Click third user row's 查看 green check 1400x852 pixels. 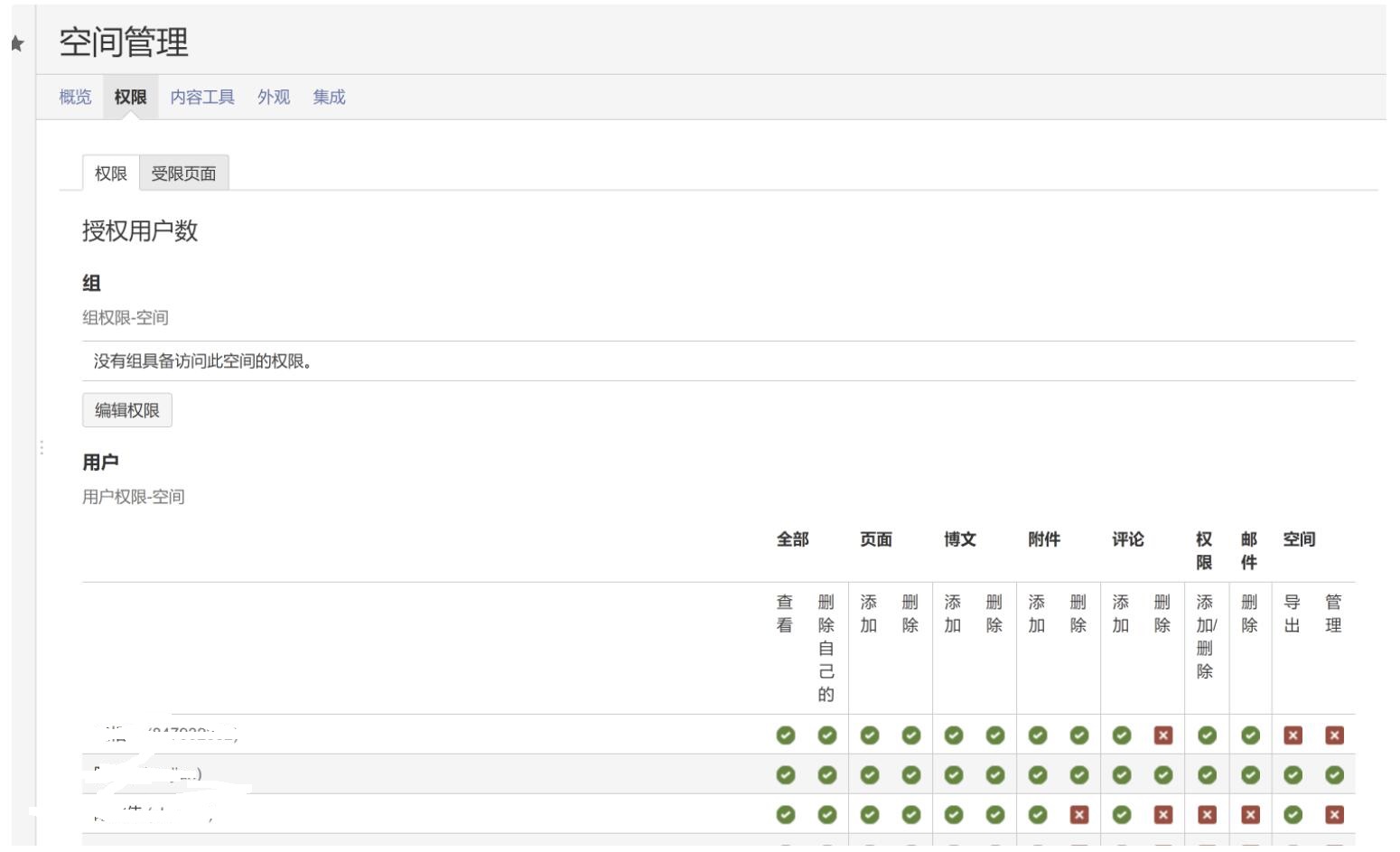click(785, 815)
